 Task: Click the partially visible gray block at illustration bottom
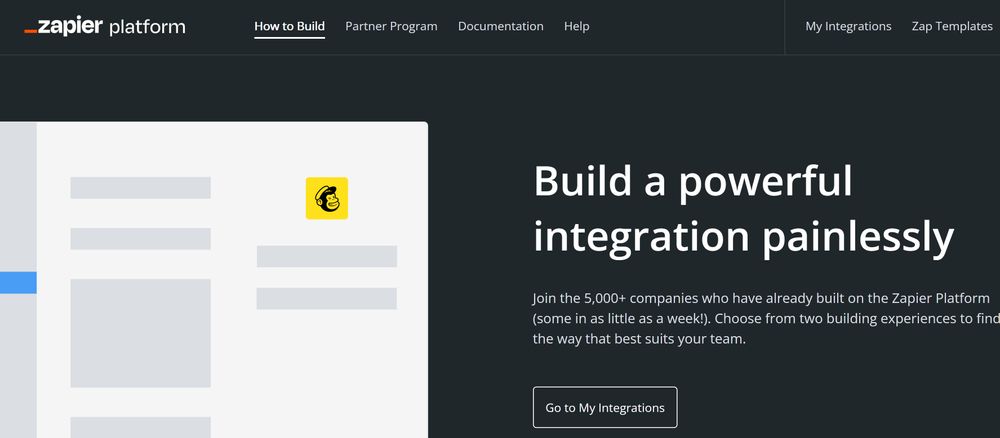140,427
